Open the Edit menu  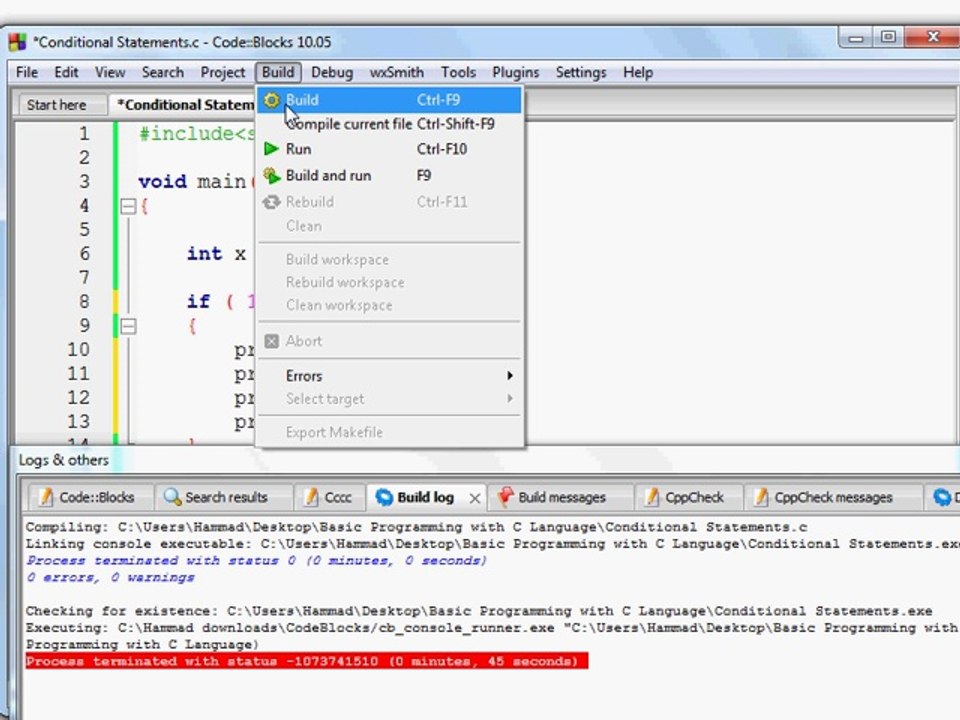[x=66, y=72]
